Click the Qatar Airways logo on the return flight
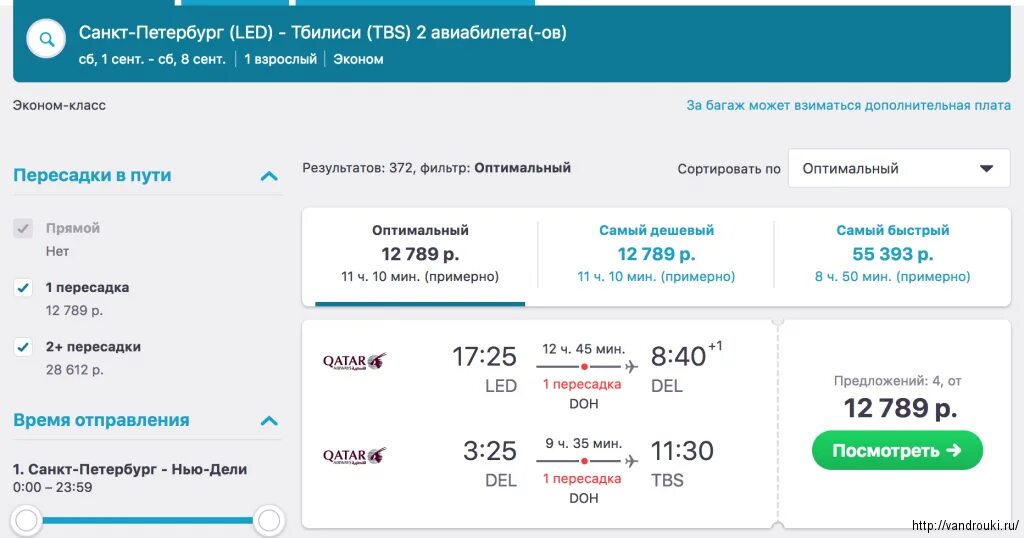This screenshot has height=538, width=1024. 355,456
